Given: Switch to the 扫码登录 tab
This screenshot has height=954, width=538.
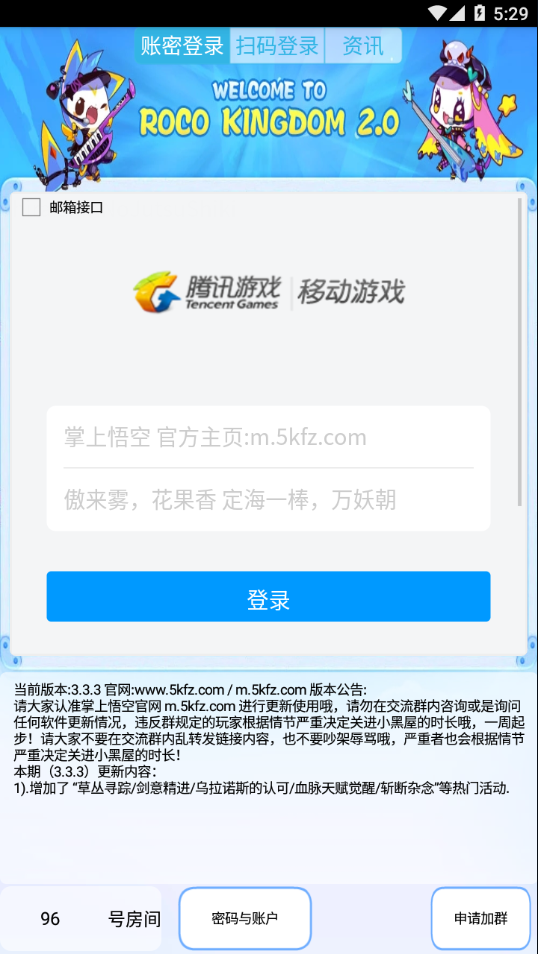Looking at the screenshot, I should point(278,46).
